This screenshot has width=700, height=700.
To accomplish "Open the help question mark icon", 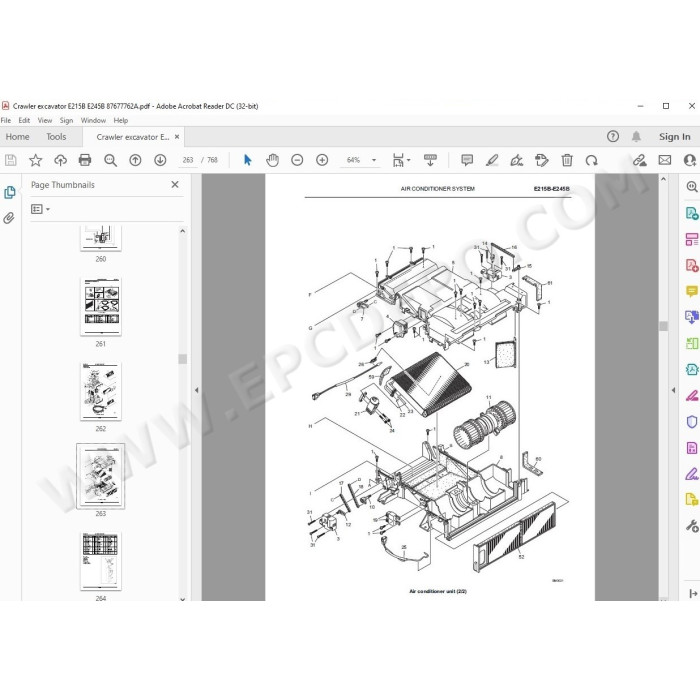I will [x=613, y=137].
